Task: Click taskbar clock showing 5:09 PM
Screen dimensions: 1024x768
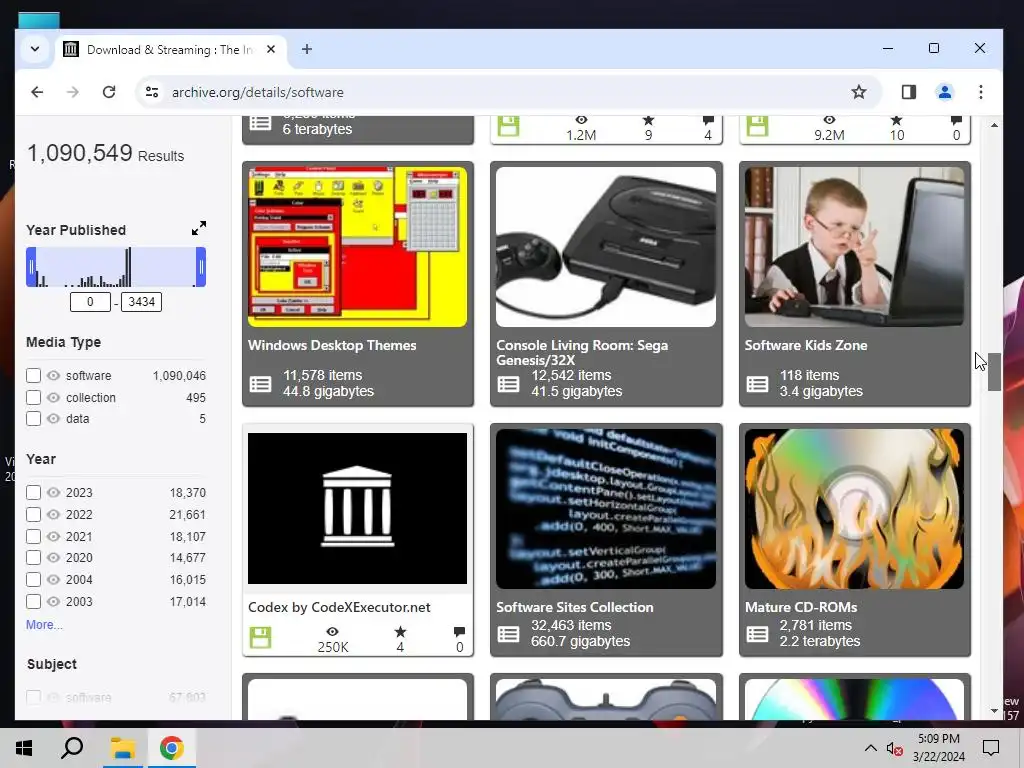Action: point(938,748)
